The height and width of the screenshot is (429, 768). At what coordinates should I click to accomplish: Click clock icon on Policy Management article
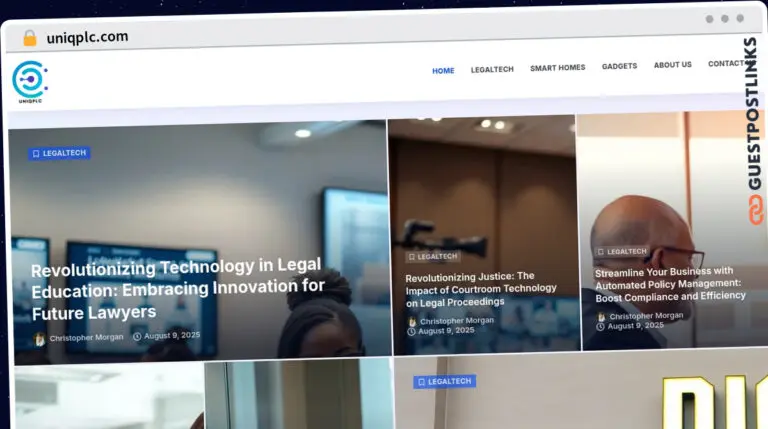click(x=600, y=327)
